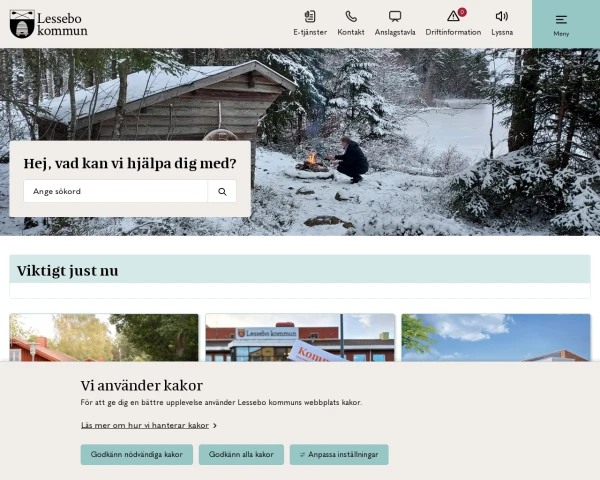Focus the Ange sökord search field
600x480 pixels.
[x=116, y=191]
